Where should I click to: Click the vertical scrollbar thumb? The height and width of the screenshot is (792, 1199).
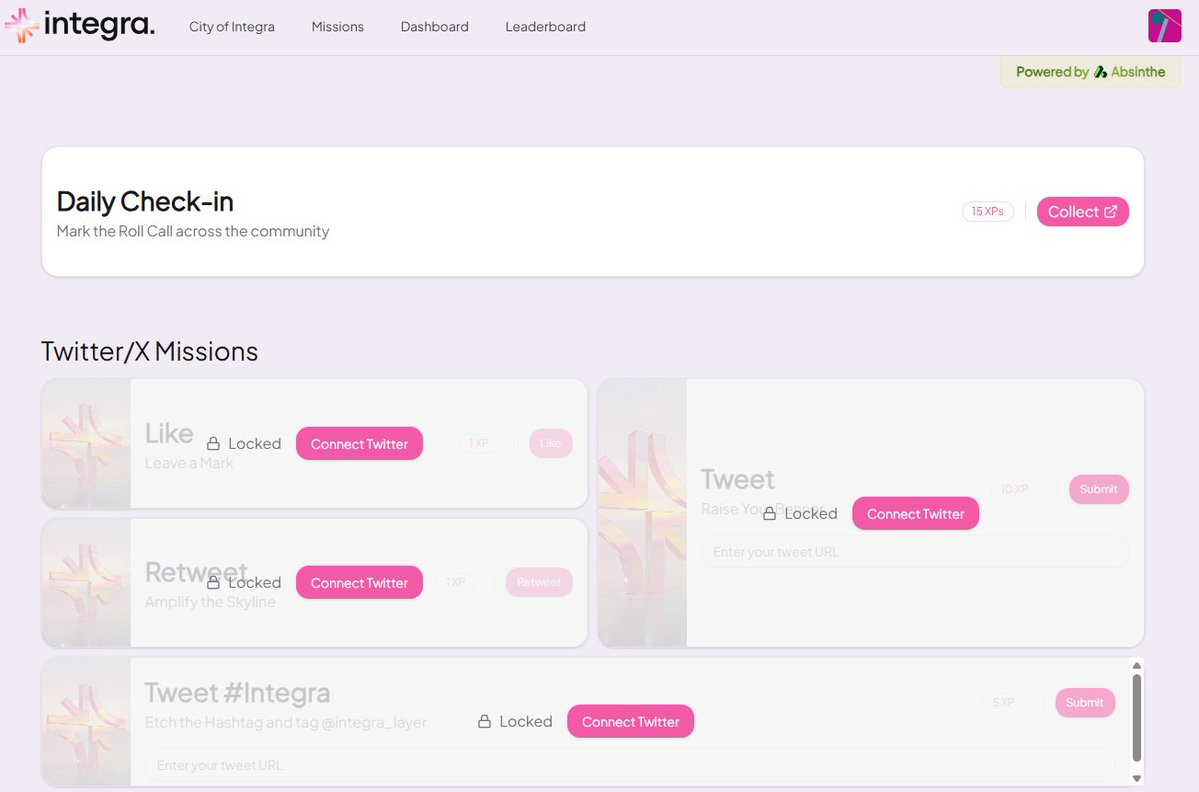[1137, 718]
